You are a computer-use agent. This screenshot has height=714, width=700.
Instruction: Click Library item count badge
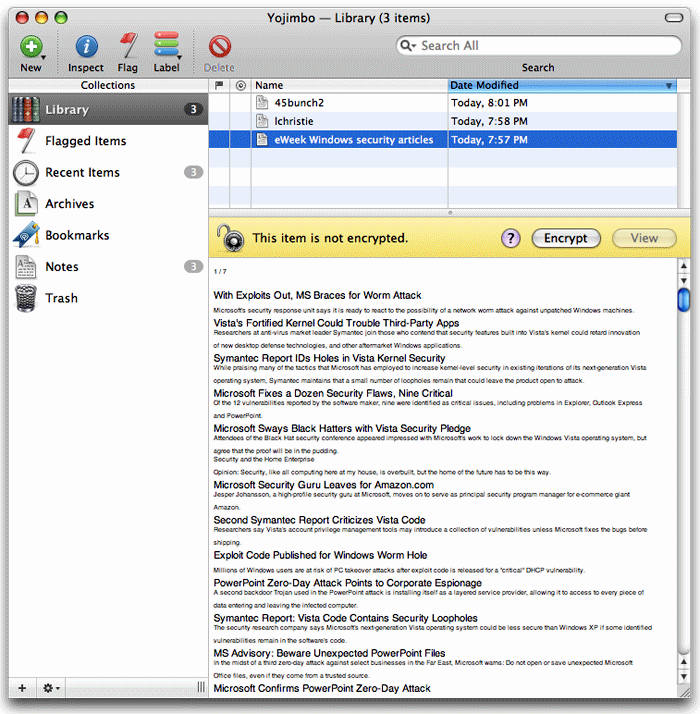pyautogui.click(x=194, y=109)
